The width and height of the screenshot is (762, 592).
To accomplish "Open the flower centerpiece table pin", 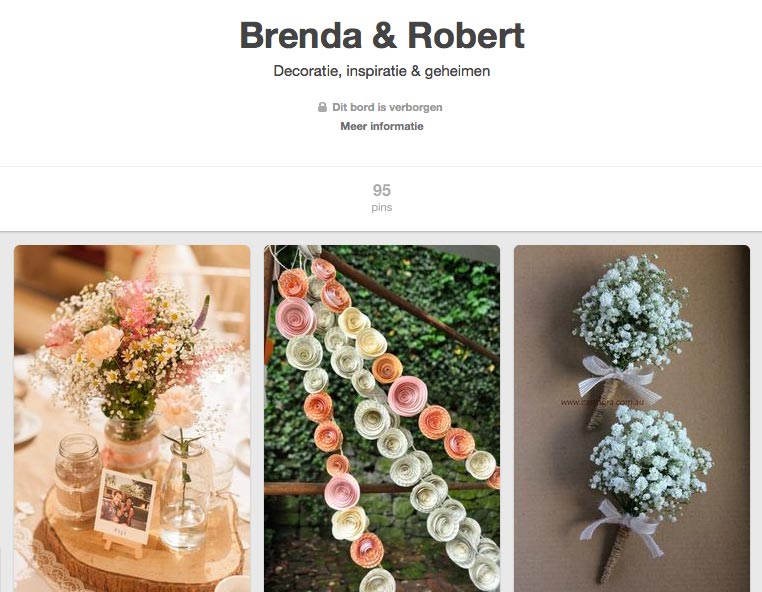I will click(x=132, y=418).
